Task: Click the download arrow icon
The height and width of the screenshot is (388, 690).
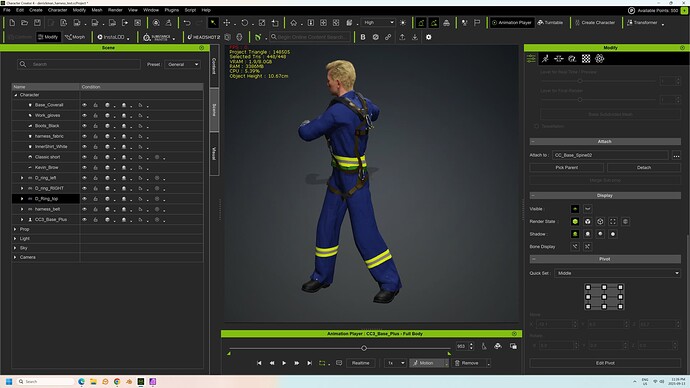Action: (x=415, y=37)
